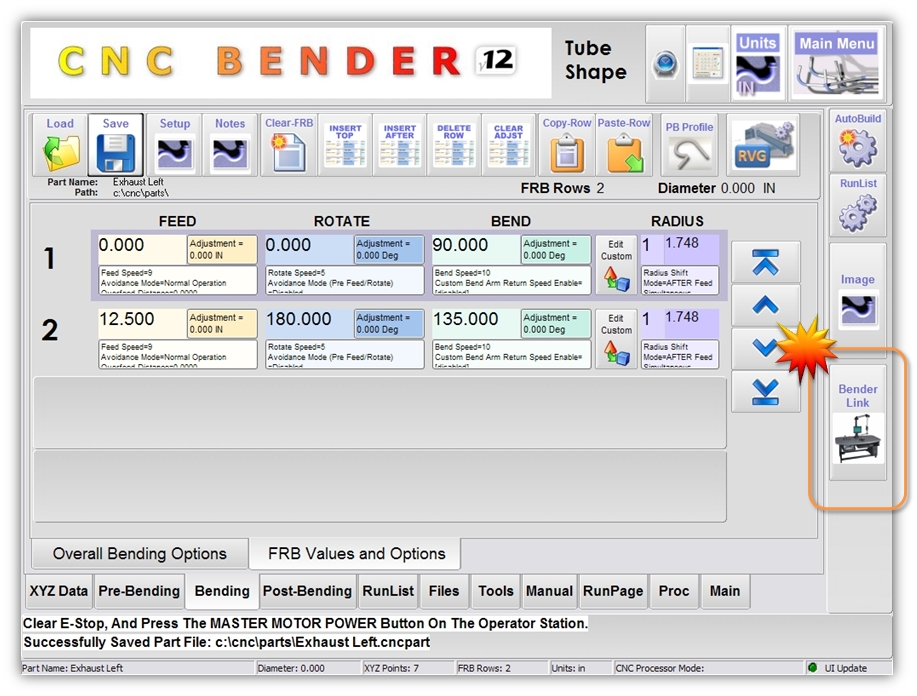Click Paste-Row clipboard icon
Screen dimensions: 917x696
[x=623, y=153]
